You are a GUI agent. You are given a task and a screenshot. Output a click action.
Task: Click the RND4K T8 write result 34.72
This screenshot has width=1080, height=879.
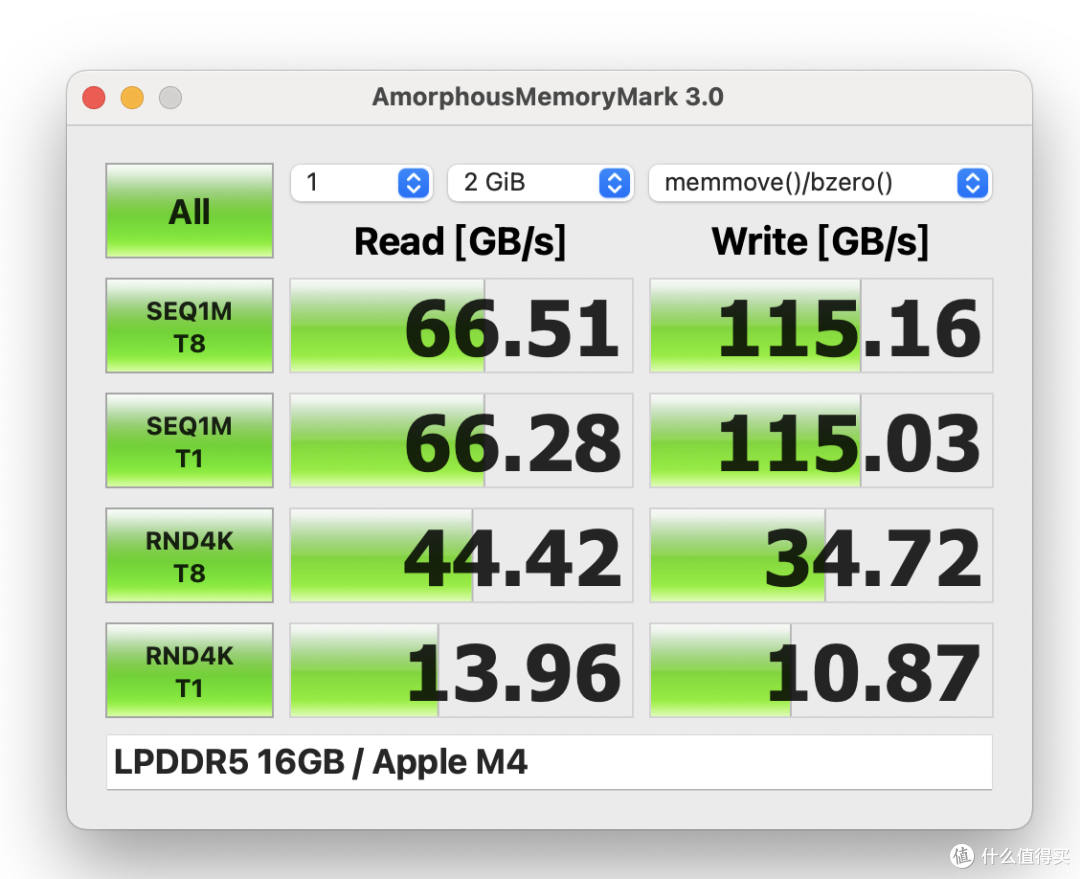[821, 556]
